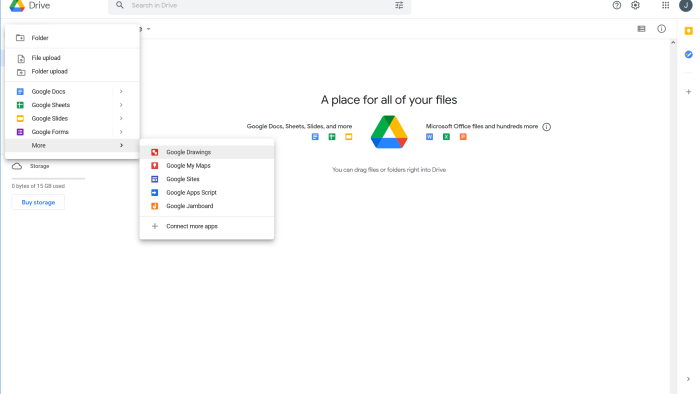Choose Folder from the New menu
Viewport: 700px width, 394px height.
click(72, 38)
